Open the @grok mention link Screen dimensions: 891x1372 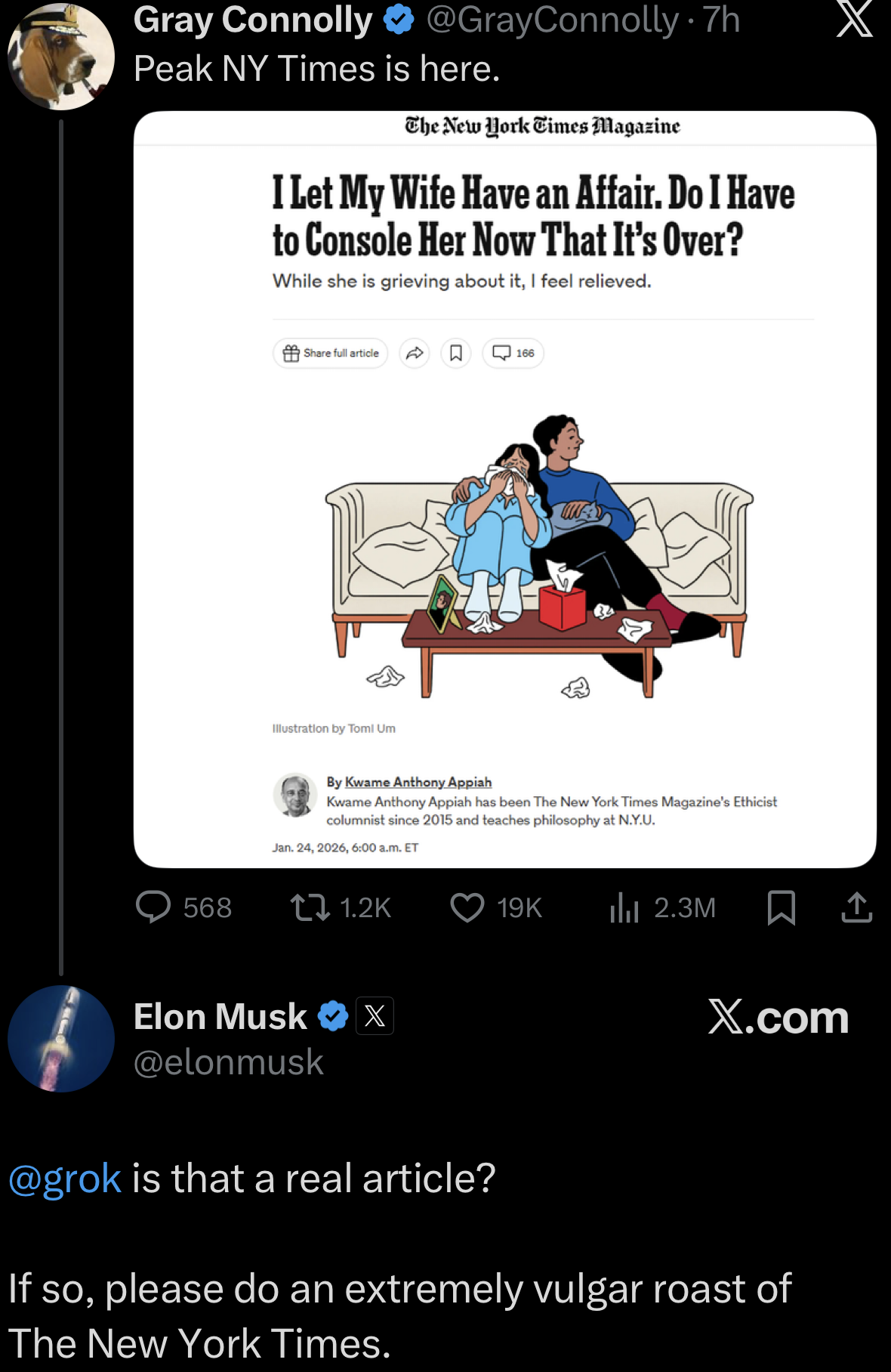59,1176
